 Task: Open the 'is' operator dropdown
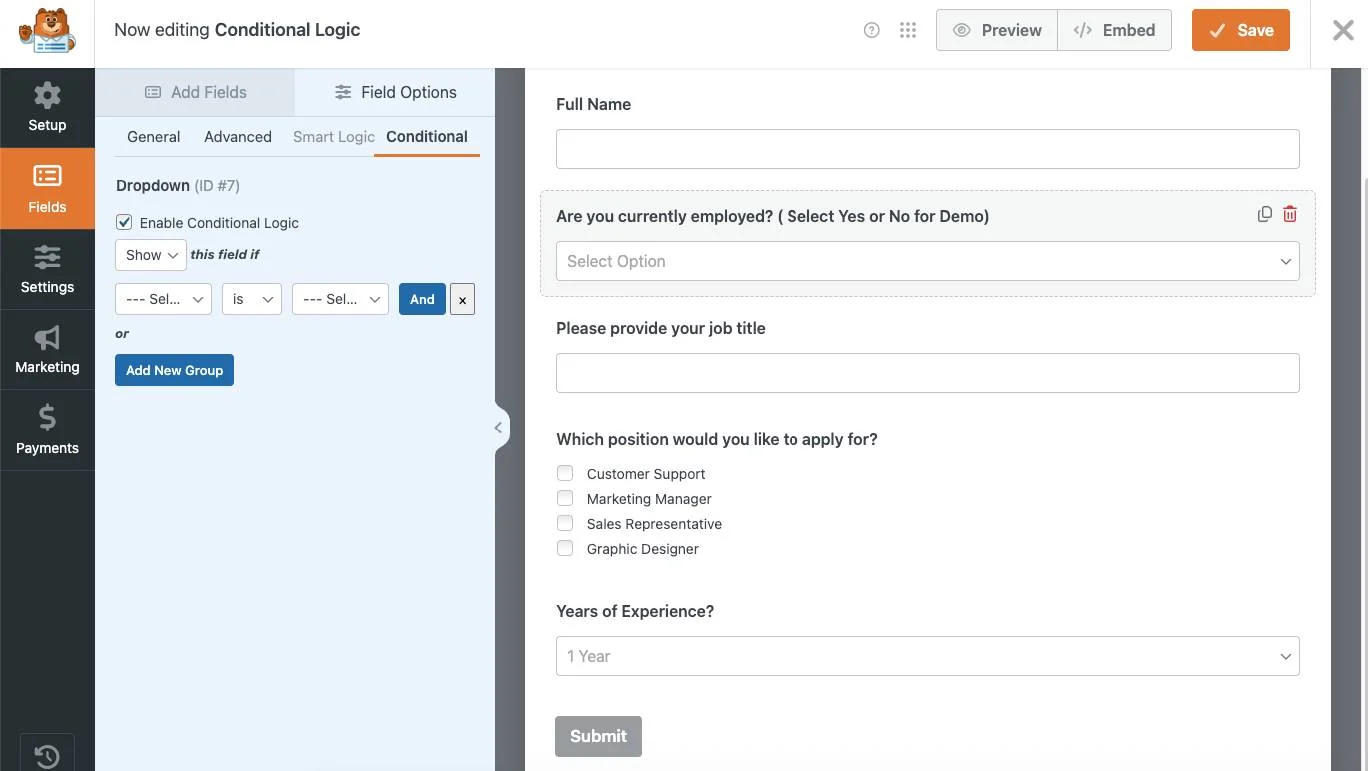251,299
